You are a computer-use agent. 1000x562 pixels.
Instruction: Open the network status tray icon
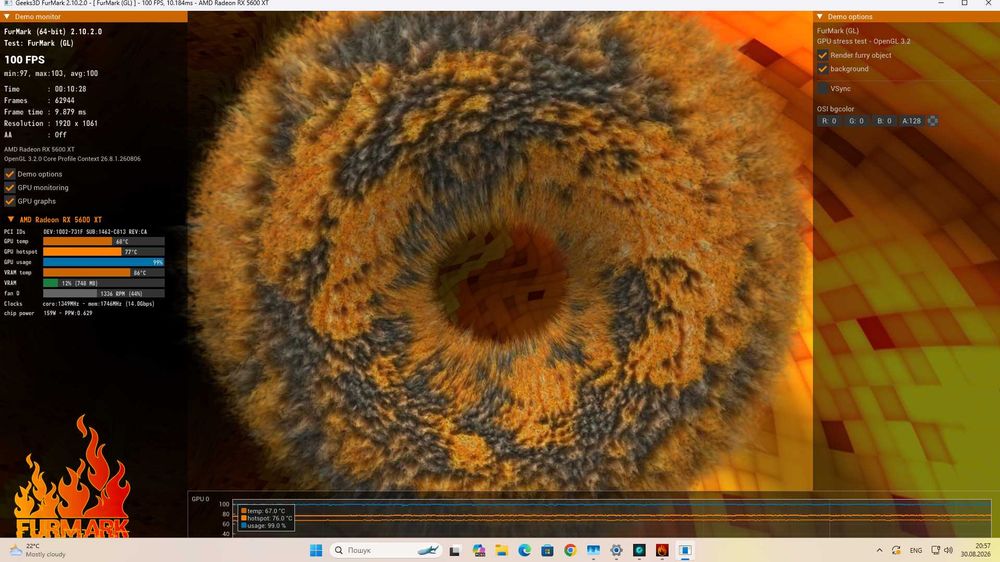coord(936,550)
